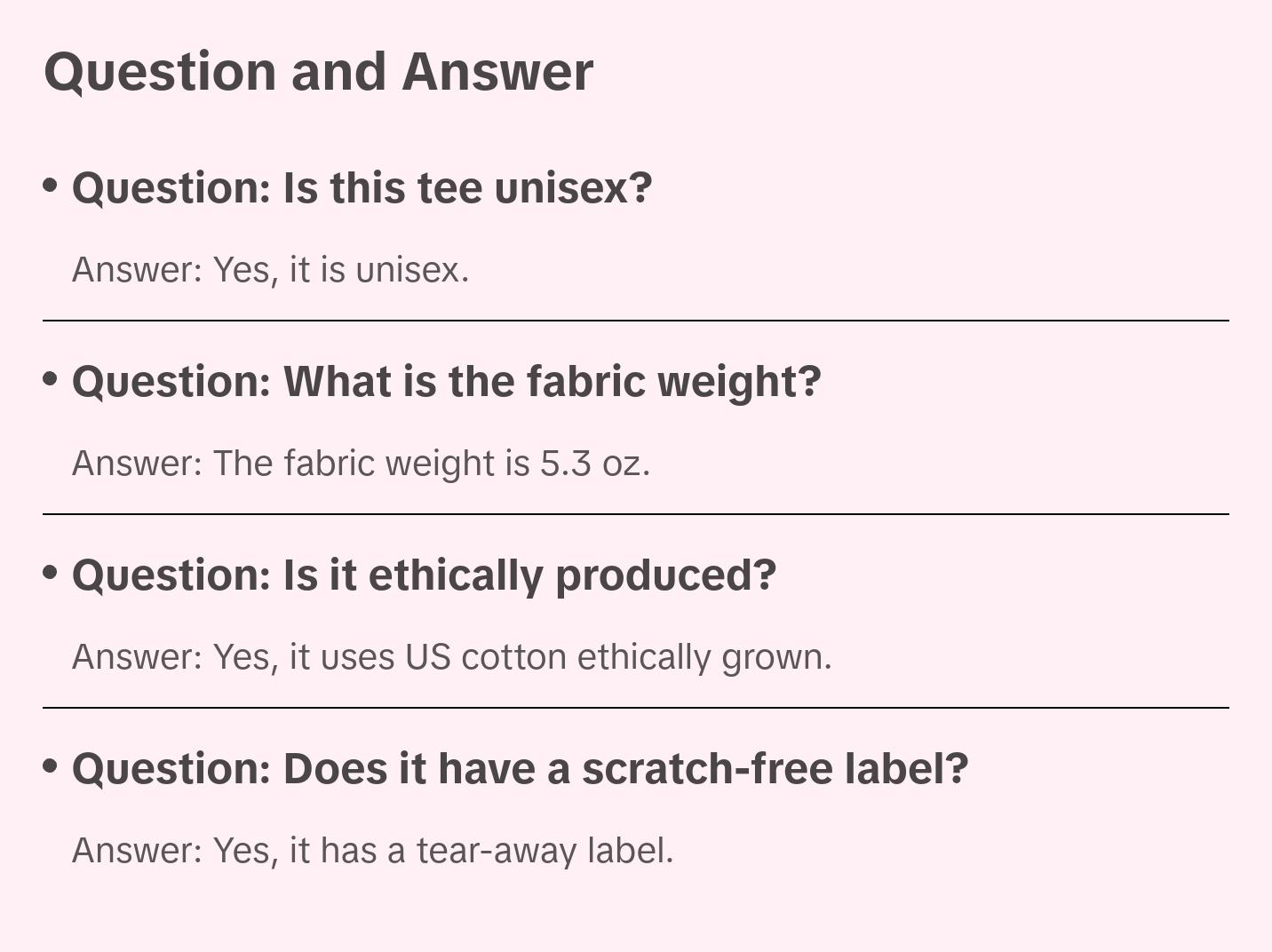
Task: Select the scratch-free label question
Action: coord(520,769)
